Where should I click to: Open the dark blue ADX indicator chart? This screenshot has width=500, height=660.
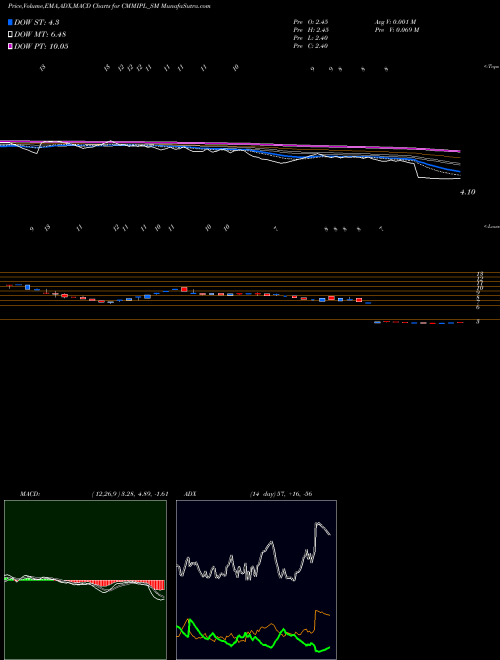click(x=256, y=580)
